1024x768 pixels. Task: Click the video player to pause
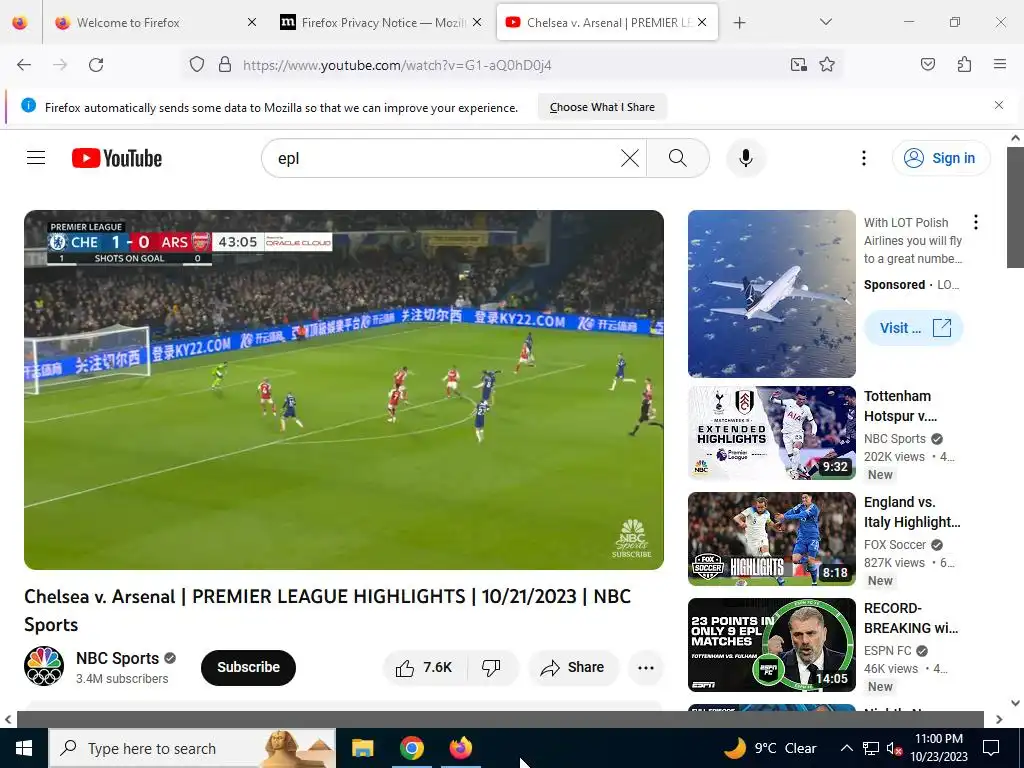pos(344,390)
